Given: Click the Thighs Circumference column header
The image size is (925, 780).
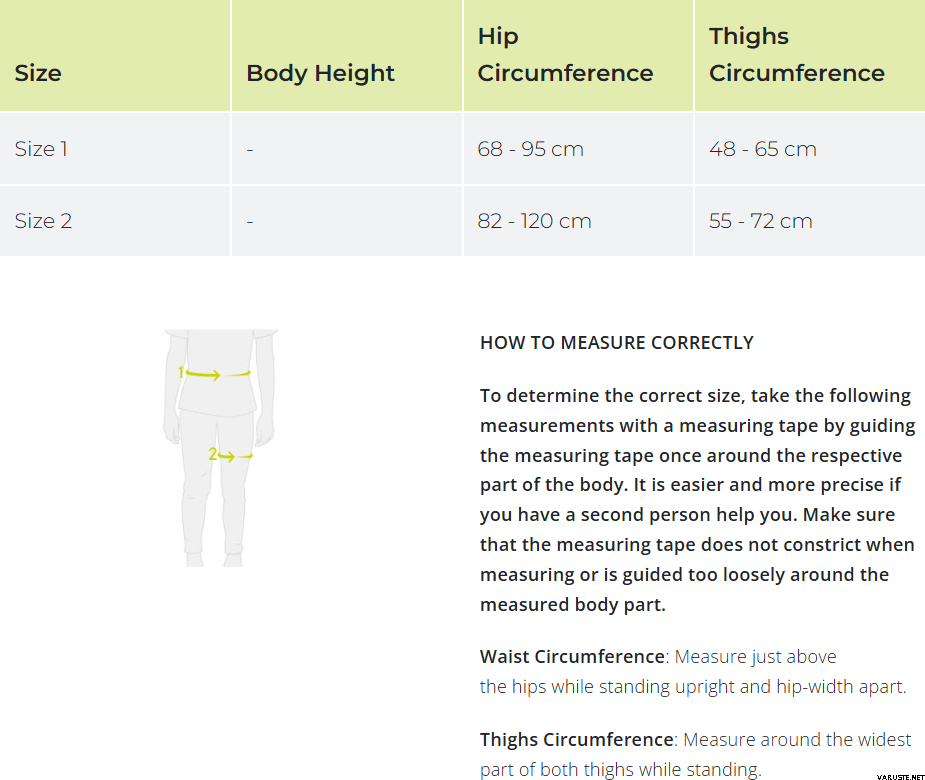Looking at the screenshot, I should [796, 55].
